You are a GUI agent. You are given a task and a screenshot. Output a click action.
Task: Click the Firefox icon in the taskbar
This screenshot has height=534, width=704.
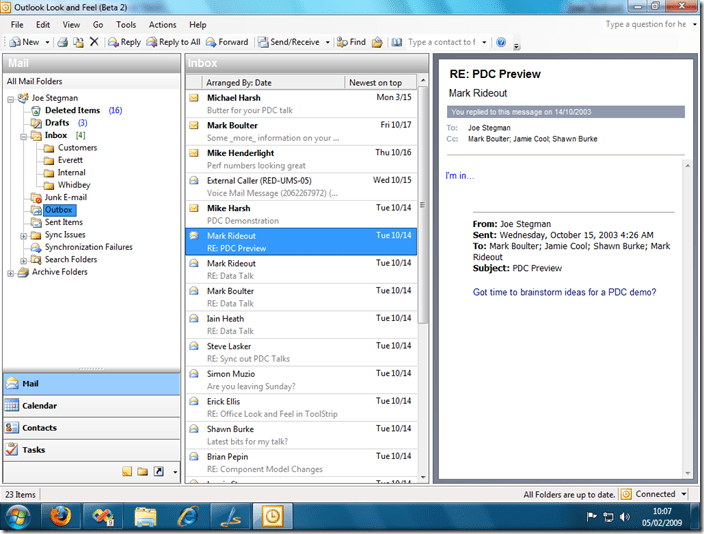pyautogui.click(x=62, y=516)
